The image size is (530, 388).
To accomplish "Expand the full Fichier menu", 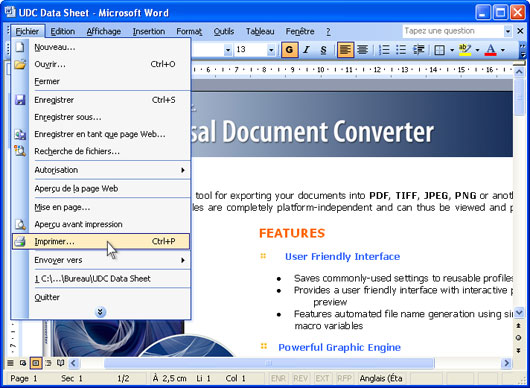I will [100, 312].
